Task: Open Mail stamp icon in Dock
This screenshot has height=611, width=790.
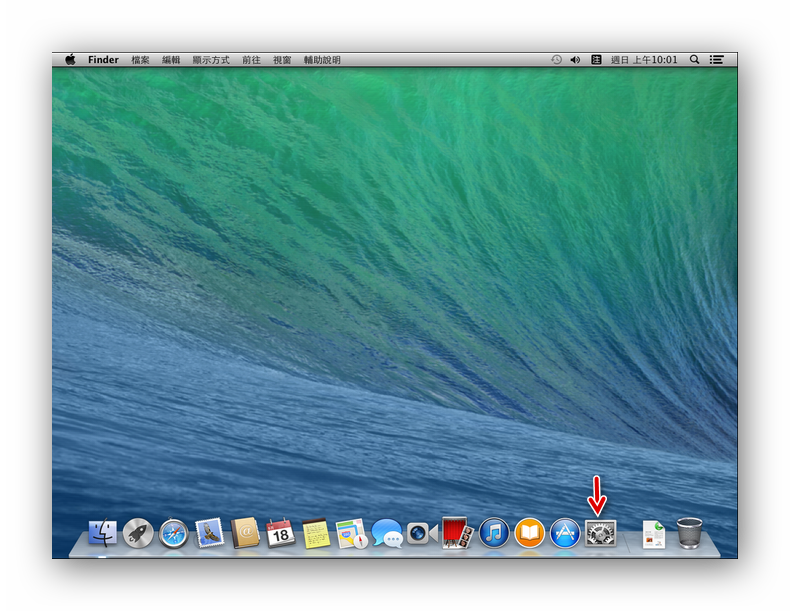Action: 210,533
